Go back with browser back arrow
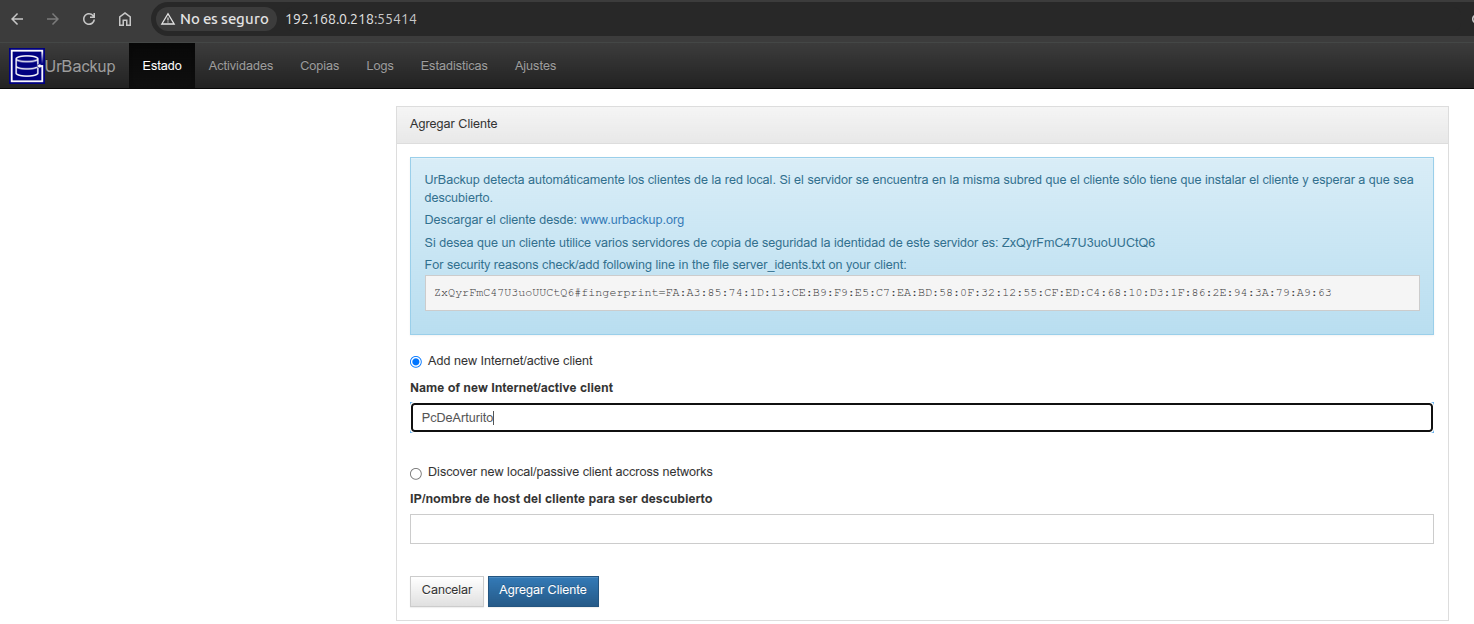This screenshot has width=1474, height=624. coord(17,19)
